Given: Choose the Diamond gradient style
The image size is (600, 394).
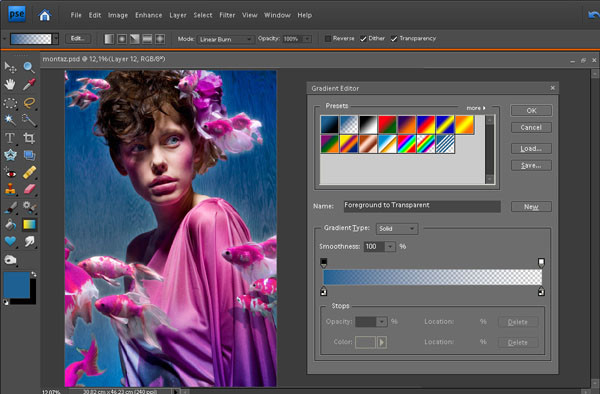Looking at the screenshot, I should point(160,39).
